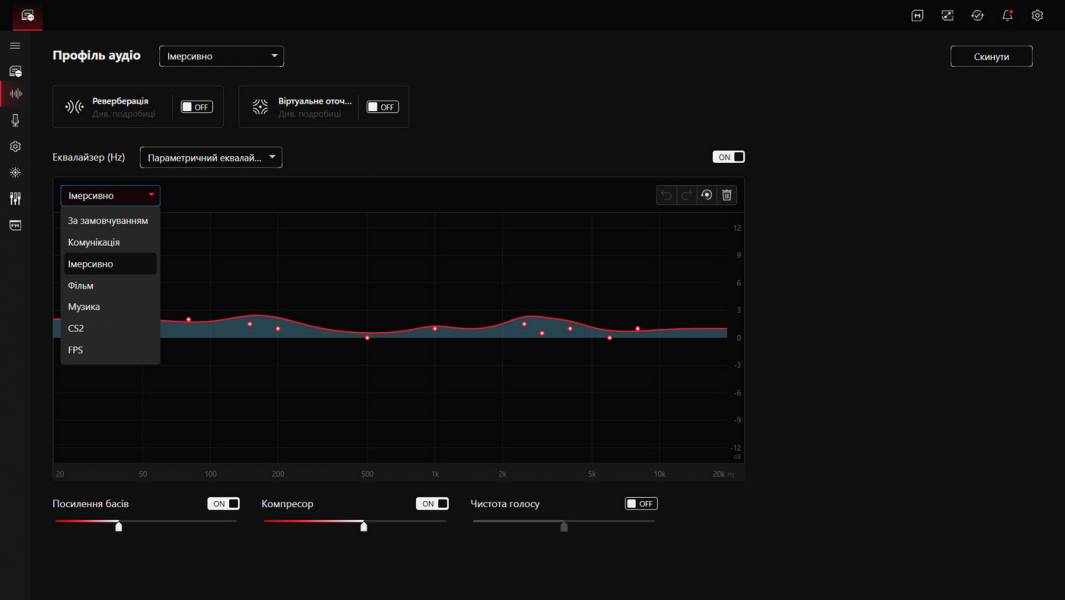Switch off the Еквалайзер ON toggle
Image resolution: width=1065 pixels, height=600 pixels.
[729, 157]
